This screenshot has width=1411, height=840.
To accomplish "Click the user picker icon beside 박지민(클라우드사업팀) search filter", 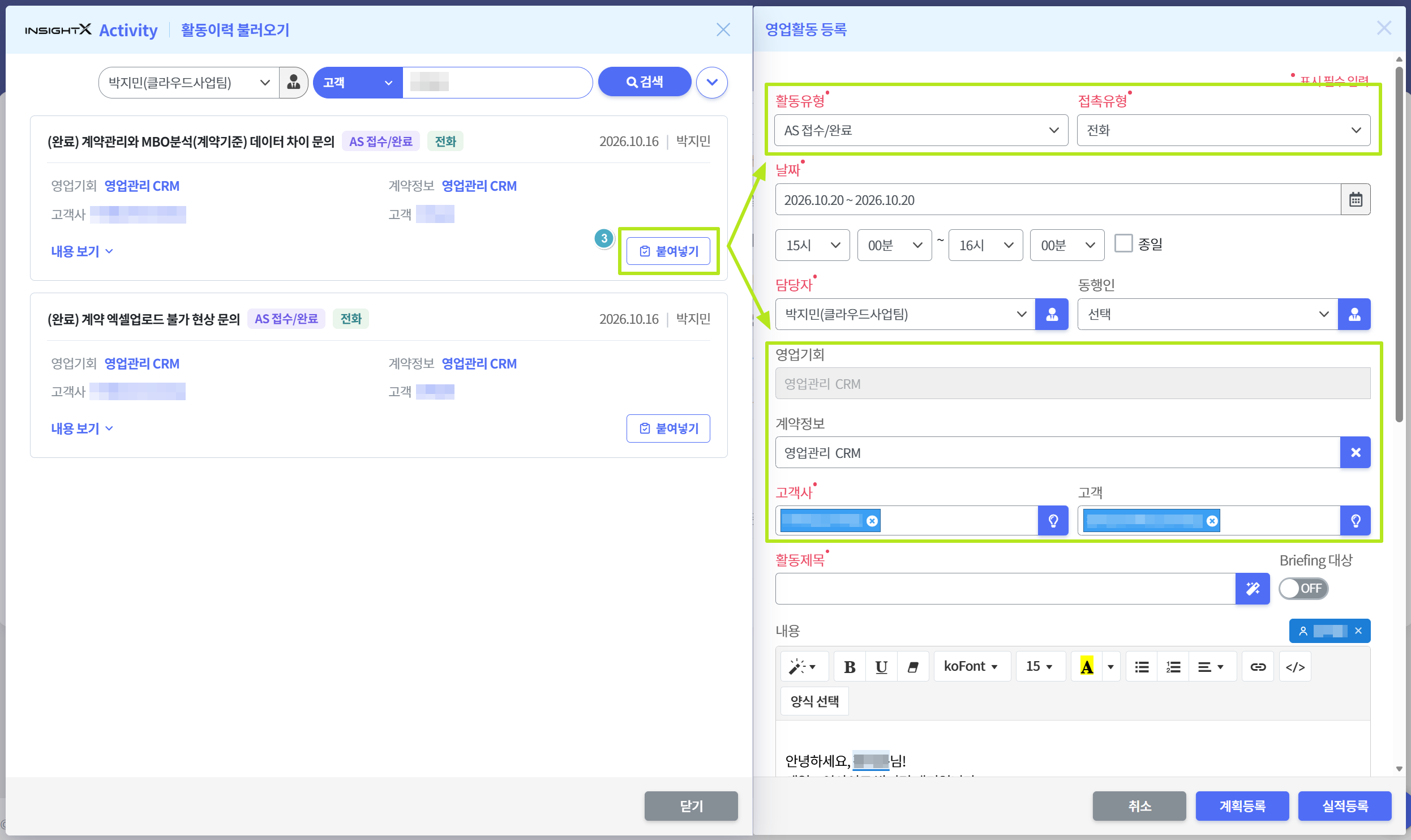I will point(293,83).
